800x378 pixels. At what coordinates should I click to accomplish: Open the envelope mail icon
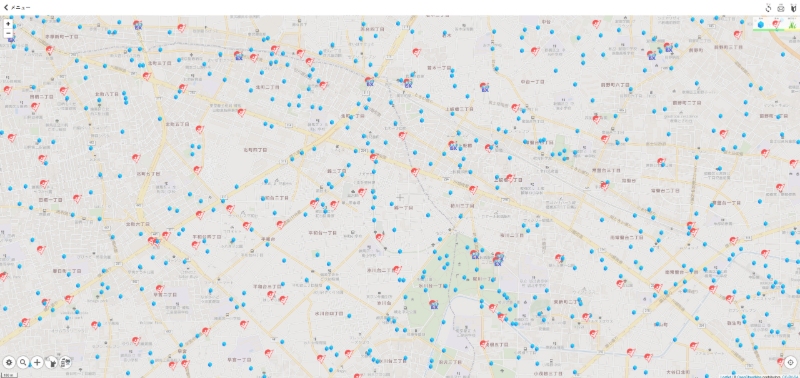pos(781,8)
